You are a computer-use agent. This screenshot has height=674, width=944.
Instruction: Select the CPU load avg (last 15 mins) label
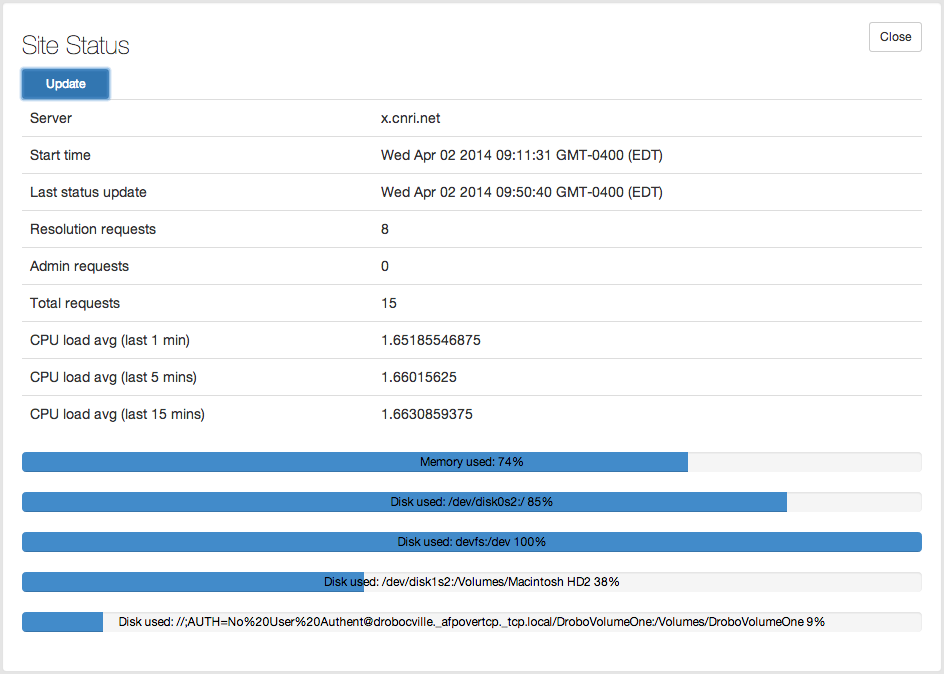[117, 414]
